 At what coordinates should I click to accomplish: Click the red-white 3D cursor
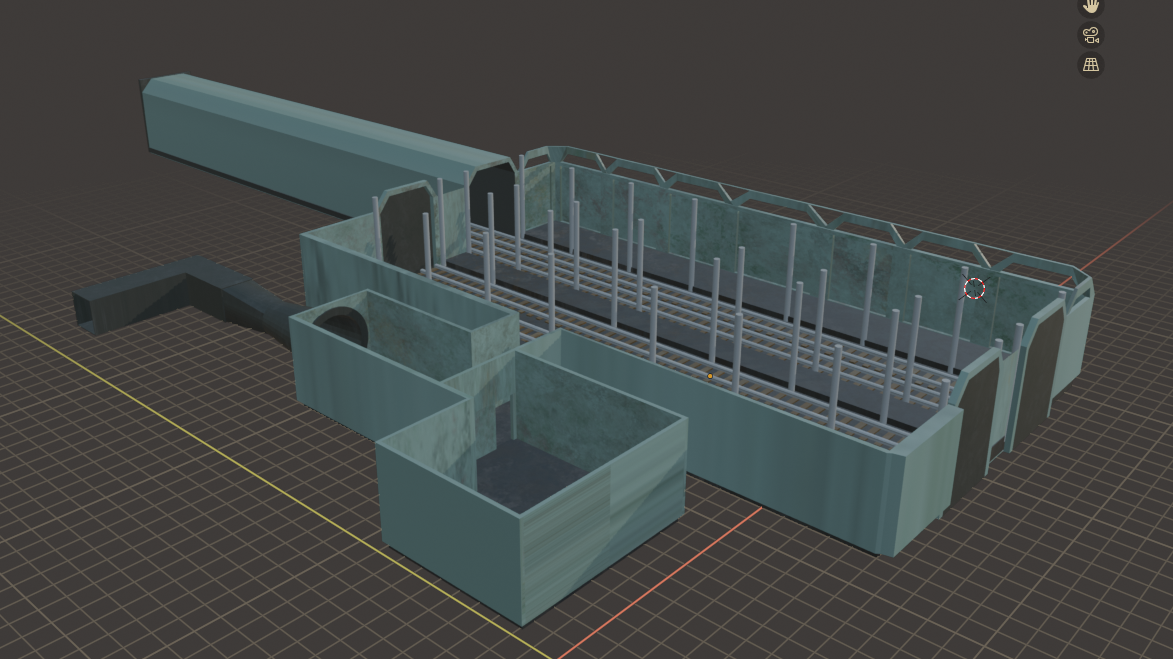(x=974, y=288)
